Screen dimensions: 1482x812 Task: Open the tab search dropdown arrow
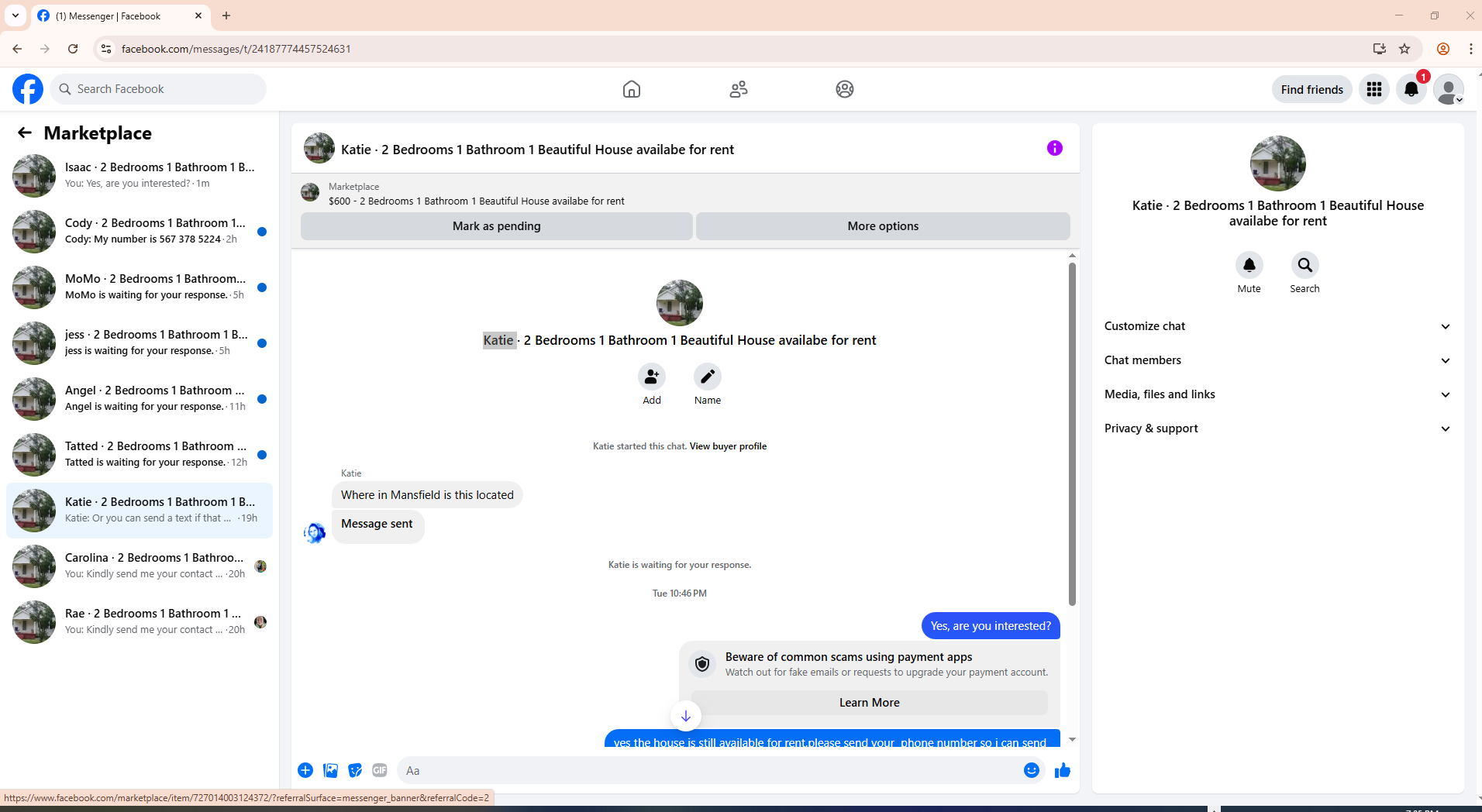click(16, 15)
